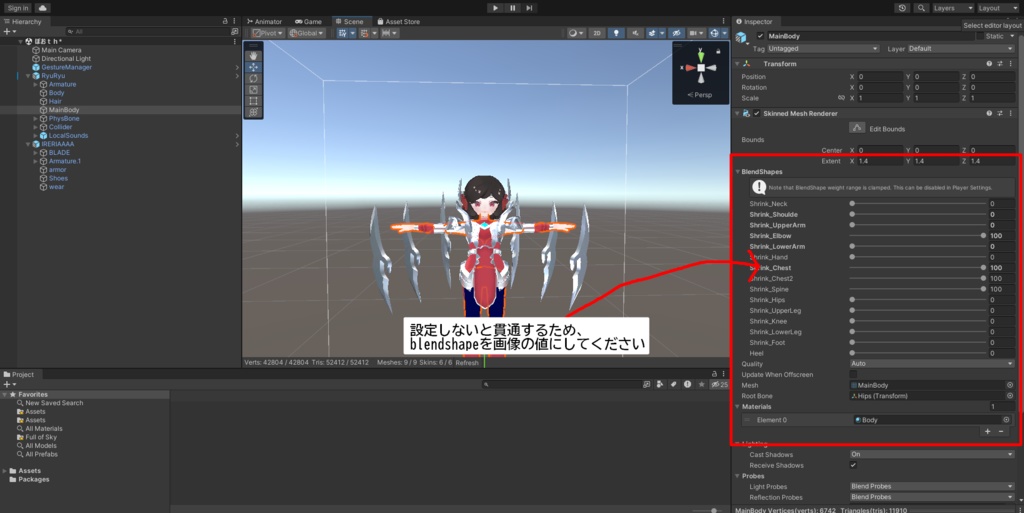Switch to the Scene tab

349,22
